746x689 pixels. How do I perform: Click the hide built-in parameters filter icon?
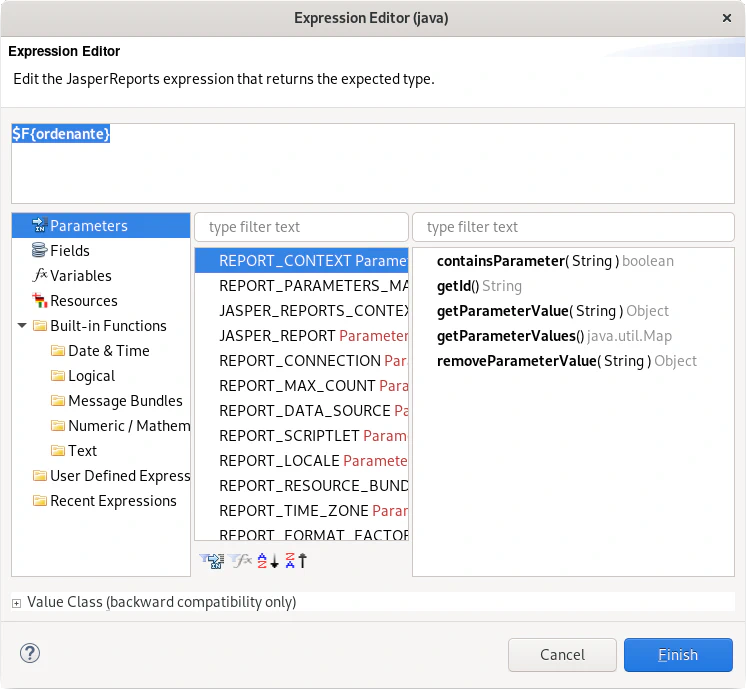pyautogui.click(x=211, y=561)
